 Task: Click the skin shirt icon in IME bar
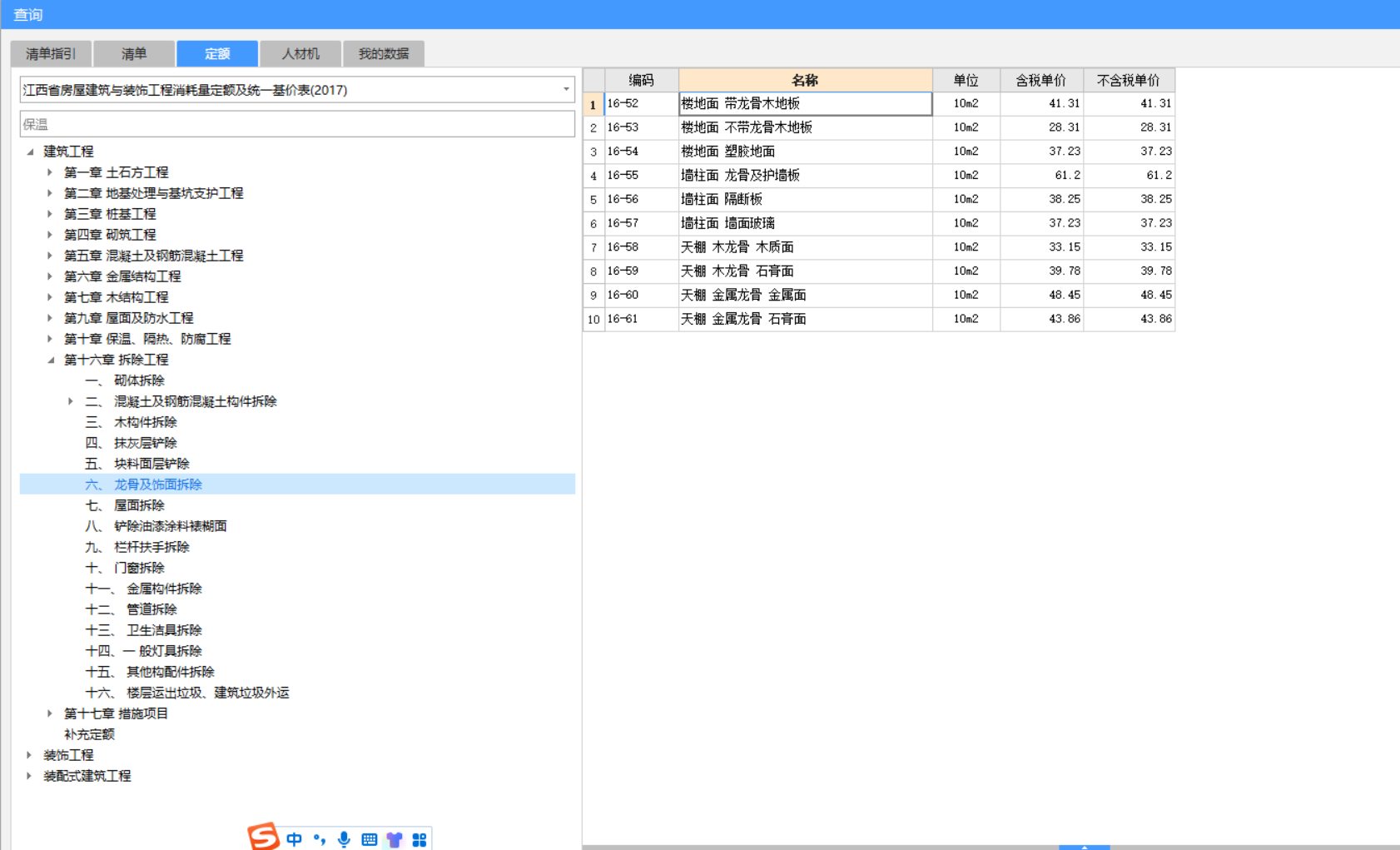point(395,839)
